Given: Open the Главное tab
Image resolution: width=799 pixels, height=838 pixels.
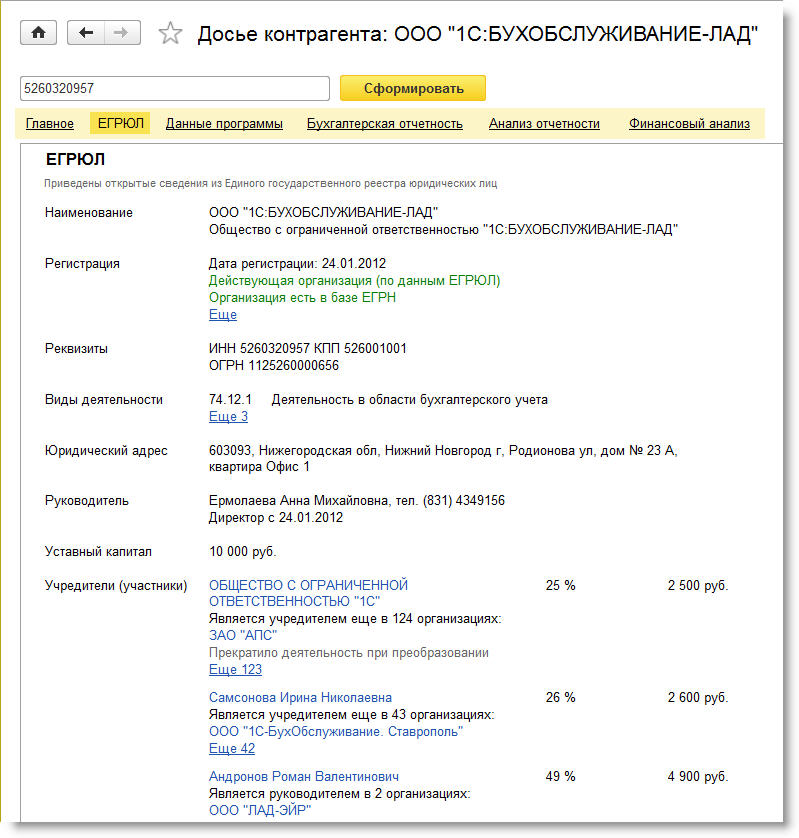Looking at the screenshot, I should (x=50, y=123).
